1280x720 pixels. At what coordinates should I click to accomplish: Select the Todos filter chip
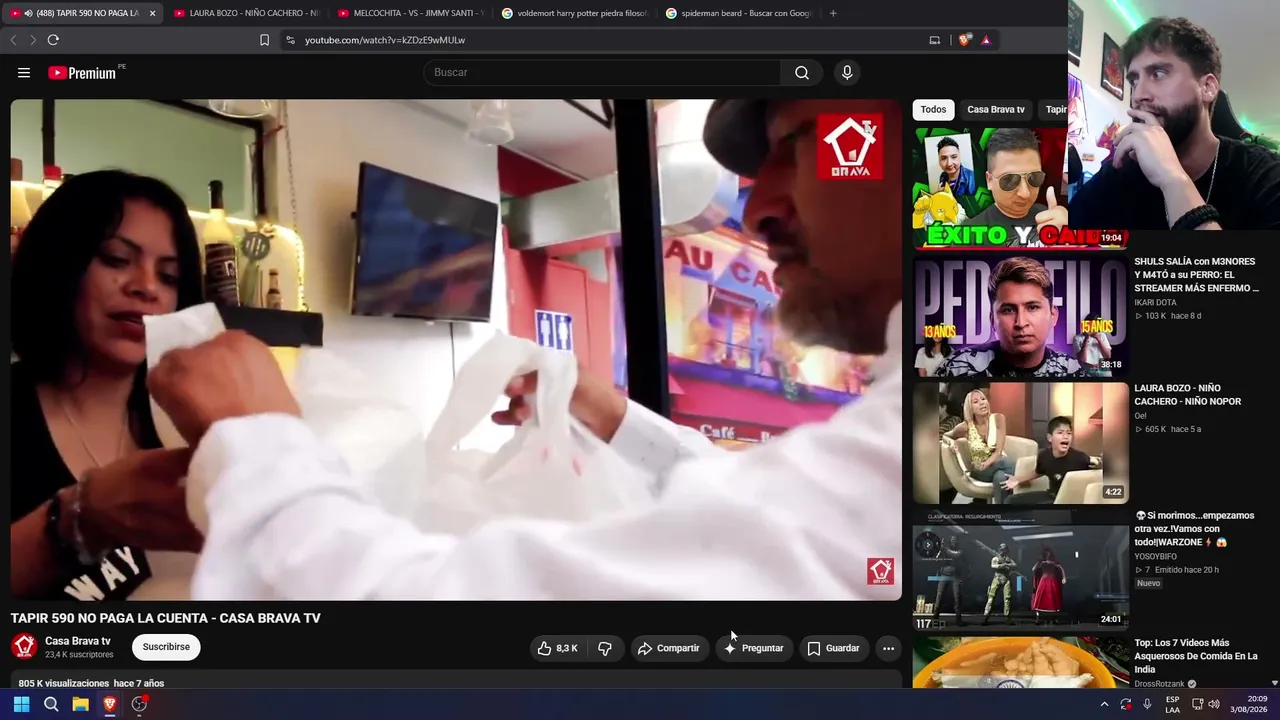(x=933, y=109)
